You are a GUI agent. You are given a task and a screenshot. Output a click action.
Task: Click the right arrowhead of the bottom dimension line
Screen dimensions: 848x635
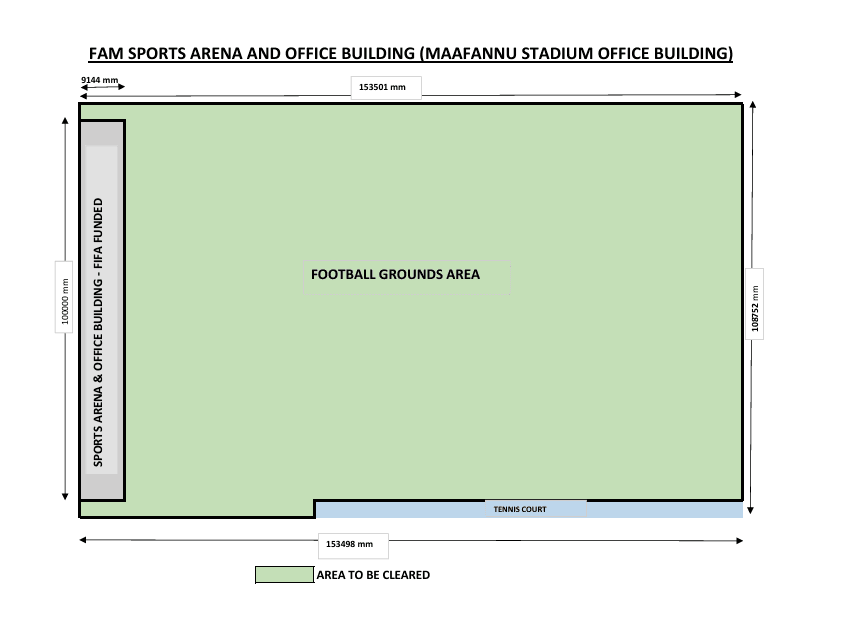(739, 540)
